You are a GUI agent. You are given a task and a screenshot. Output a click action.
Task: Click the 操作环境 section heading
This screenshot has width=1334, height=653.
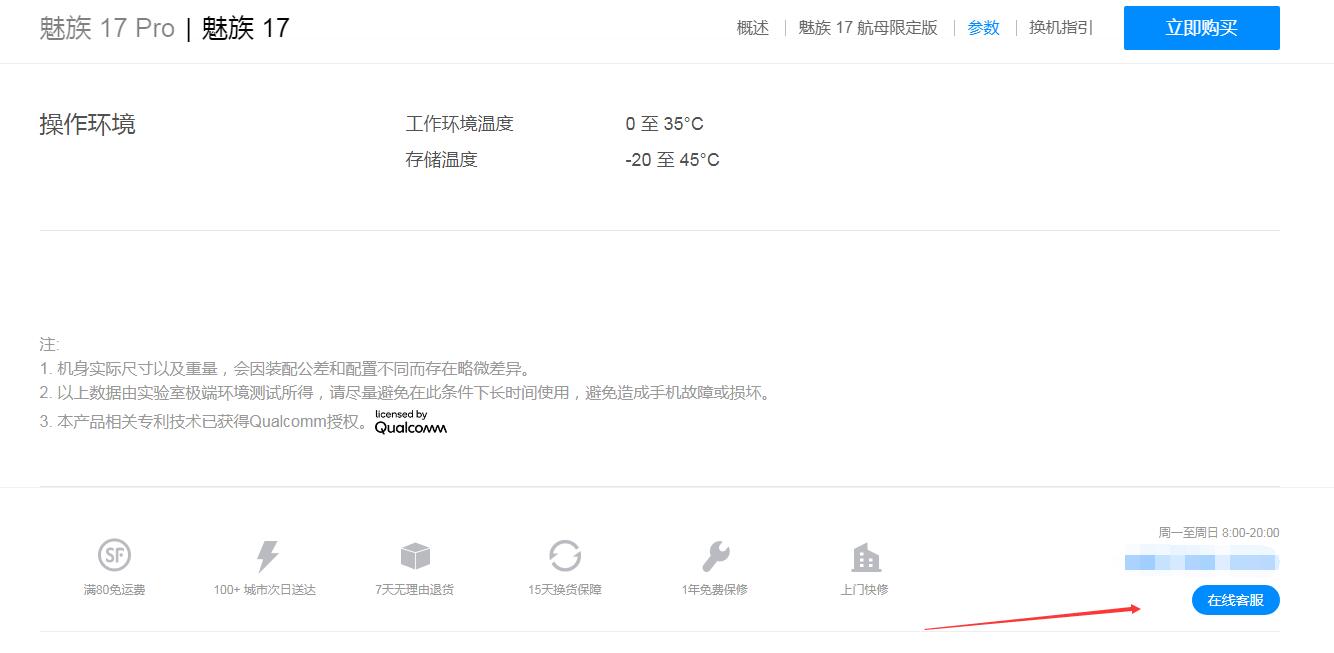pos(88,124)
